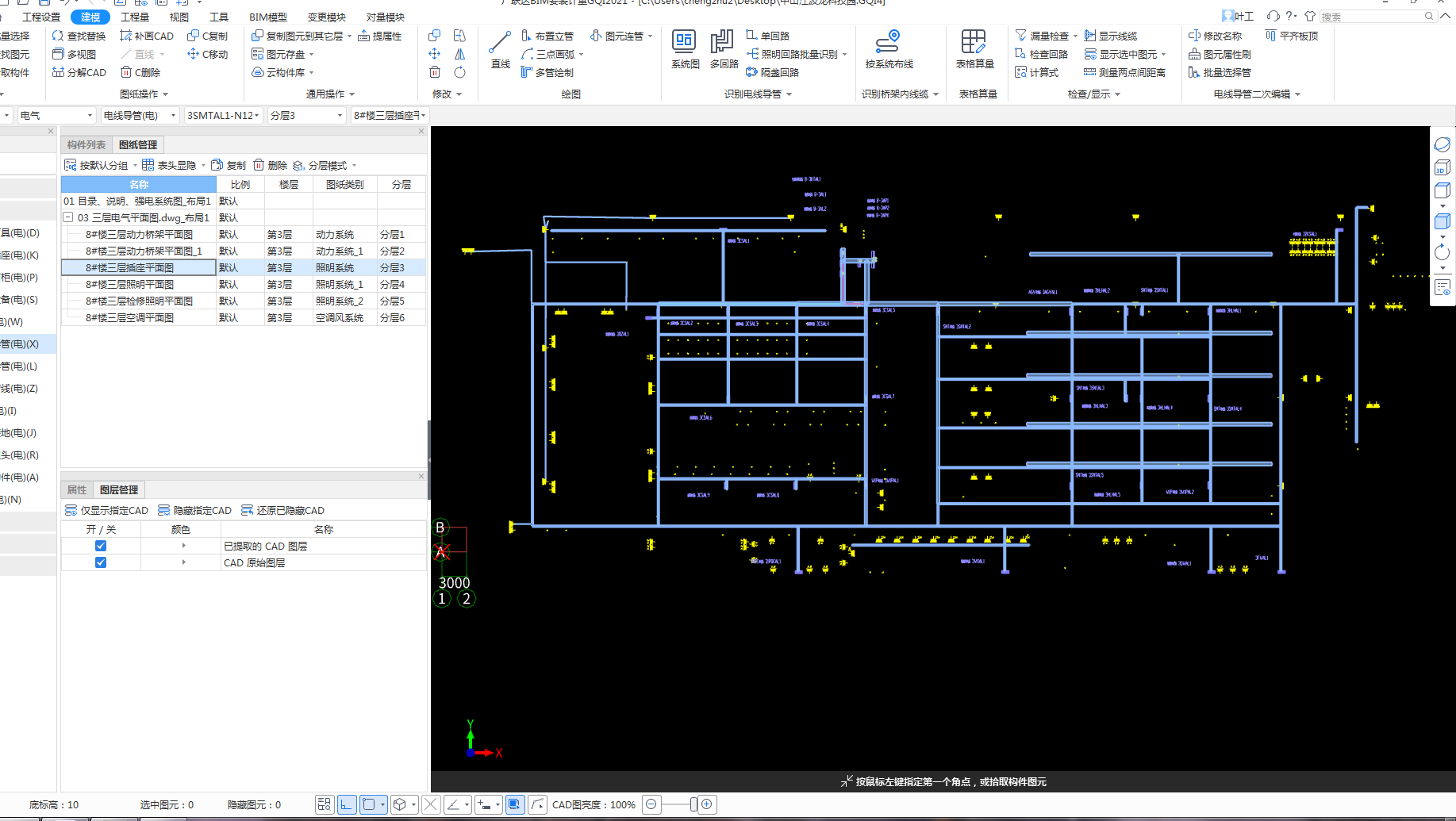This screenshot has width=1456, height=821.
Task: Switch to 构件列表 panel tab
Action: point(86,144)
